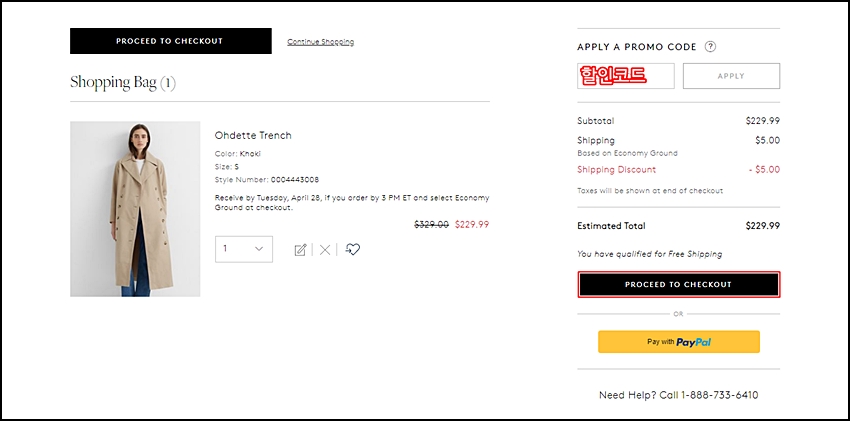
Task: Click the trench coat product thumbnail
Action: 135,209
